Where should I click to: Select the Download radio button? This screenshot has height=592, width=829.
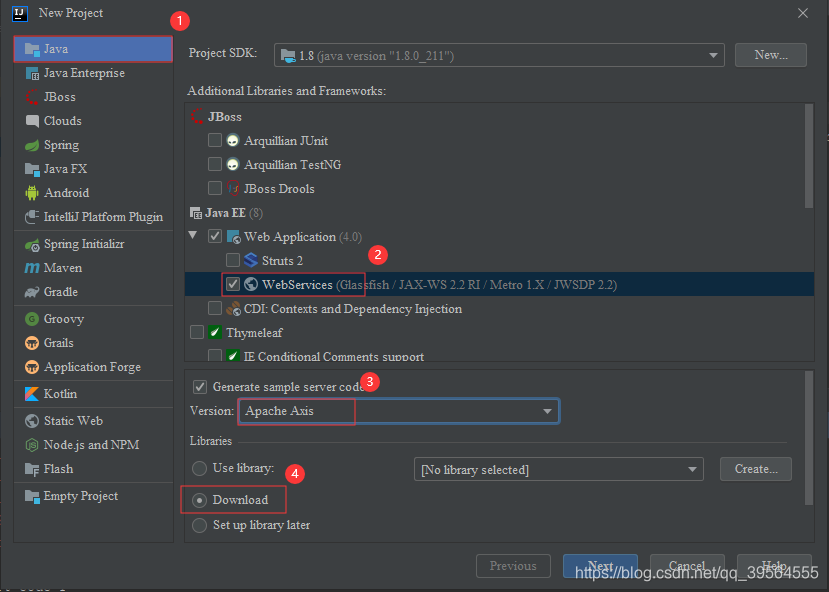(x=199, y=500)
